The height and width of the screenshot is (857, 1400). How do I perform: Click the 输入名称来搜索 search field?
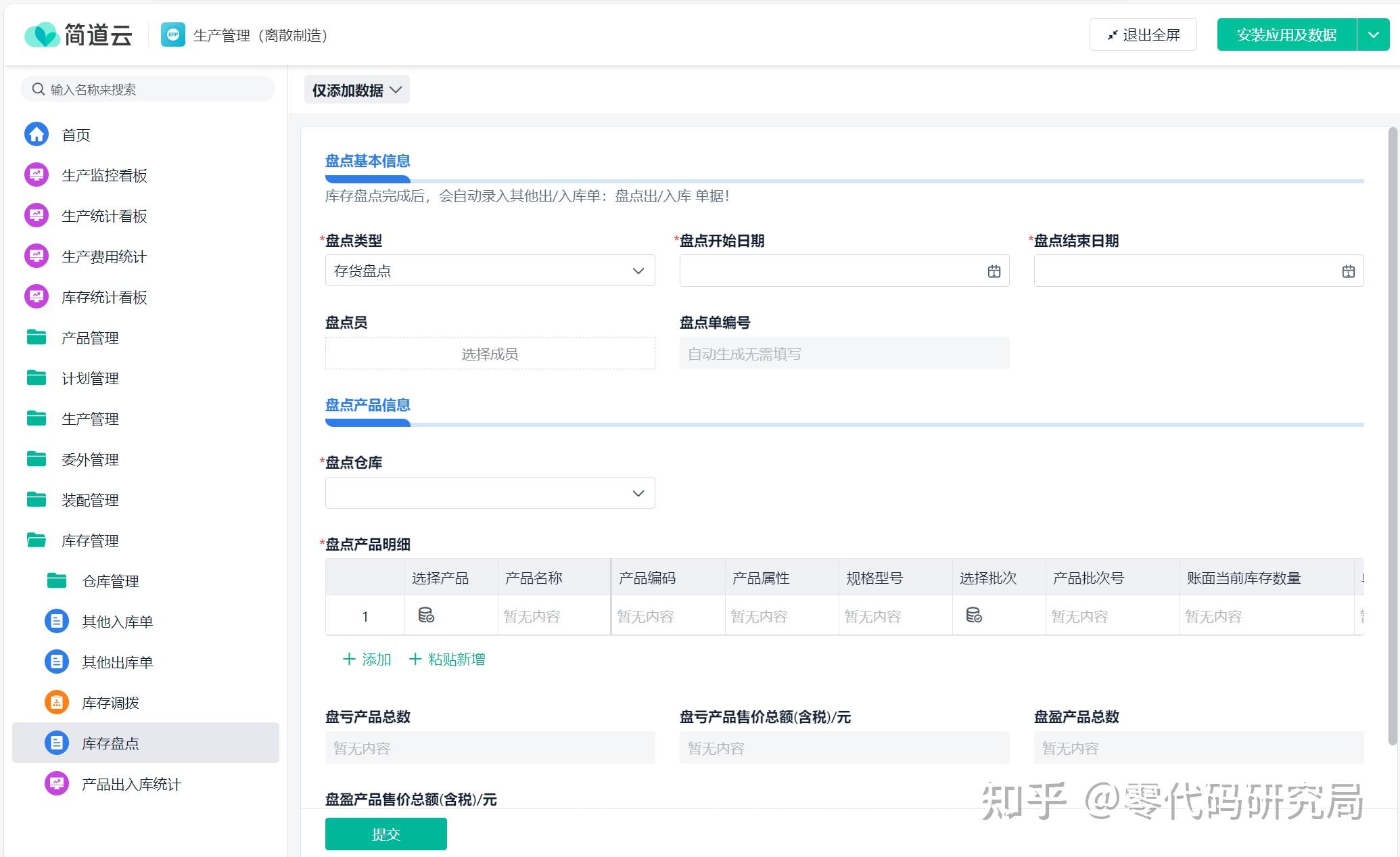click(x=147, y=88)
